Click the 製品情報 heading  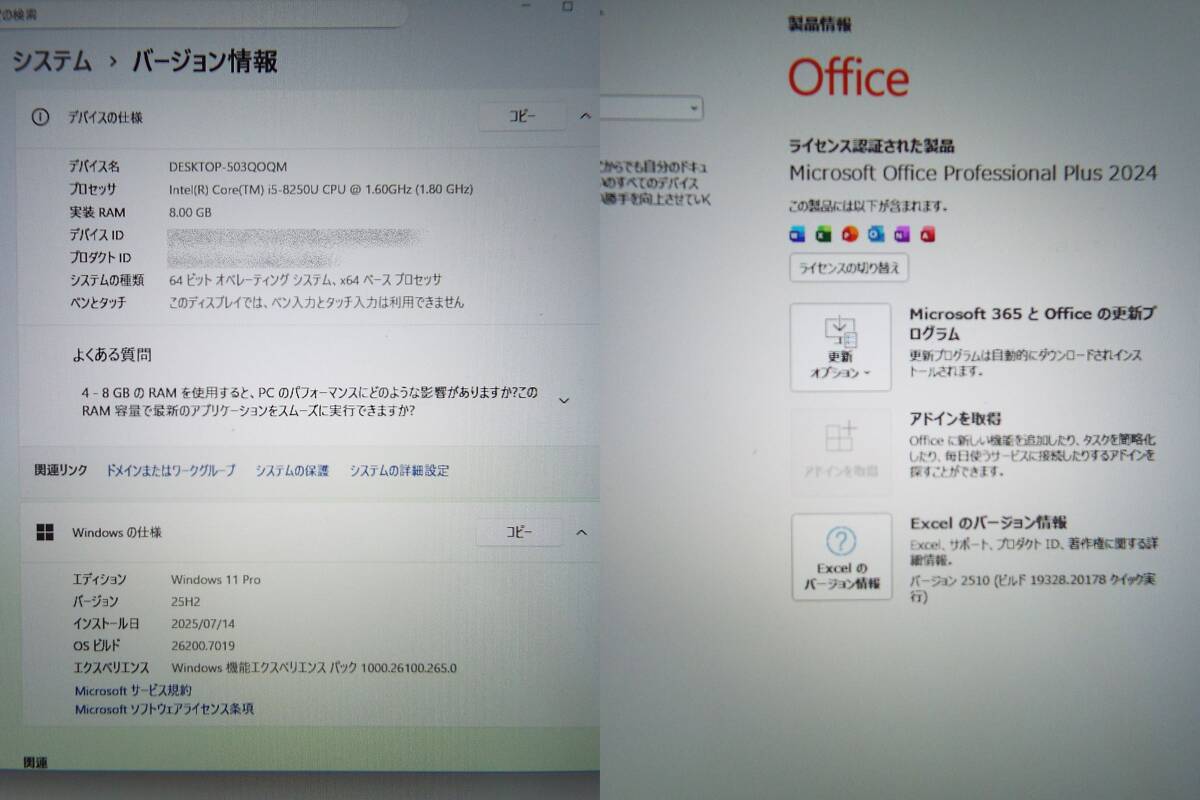click(x=820, y=24)
